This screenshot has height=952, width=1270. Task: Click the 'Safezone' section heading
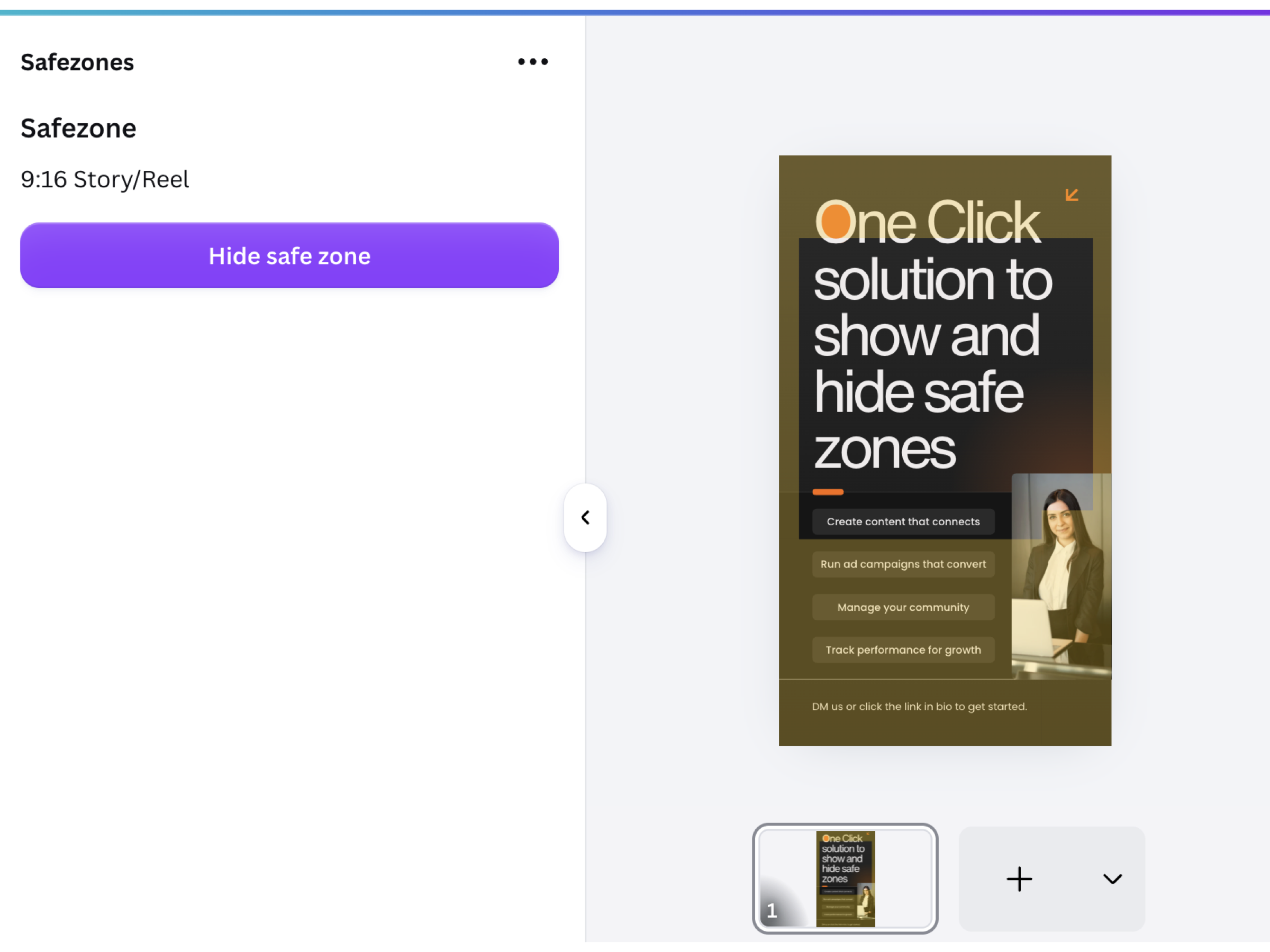click(79, 128)
